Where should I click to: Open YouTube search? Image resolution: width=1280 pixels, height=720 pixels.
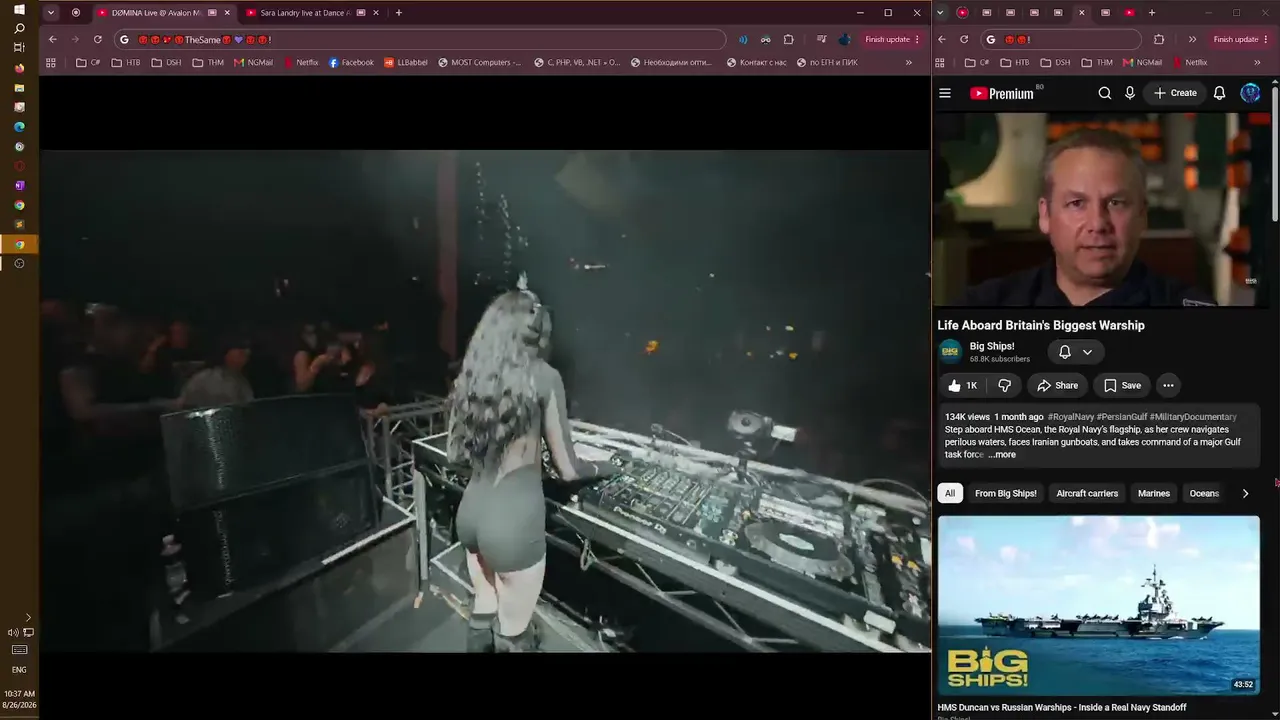[1105, 93]
